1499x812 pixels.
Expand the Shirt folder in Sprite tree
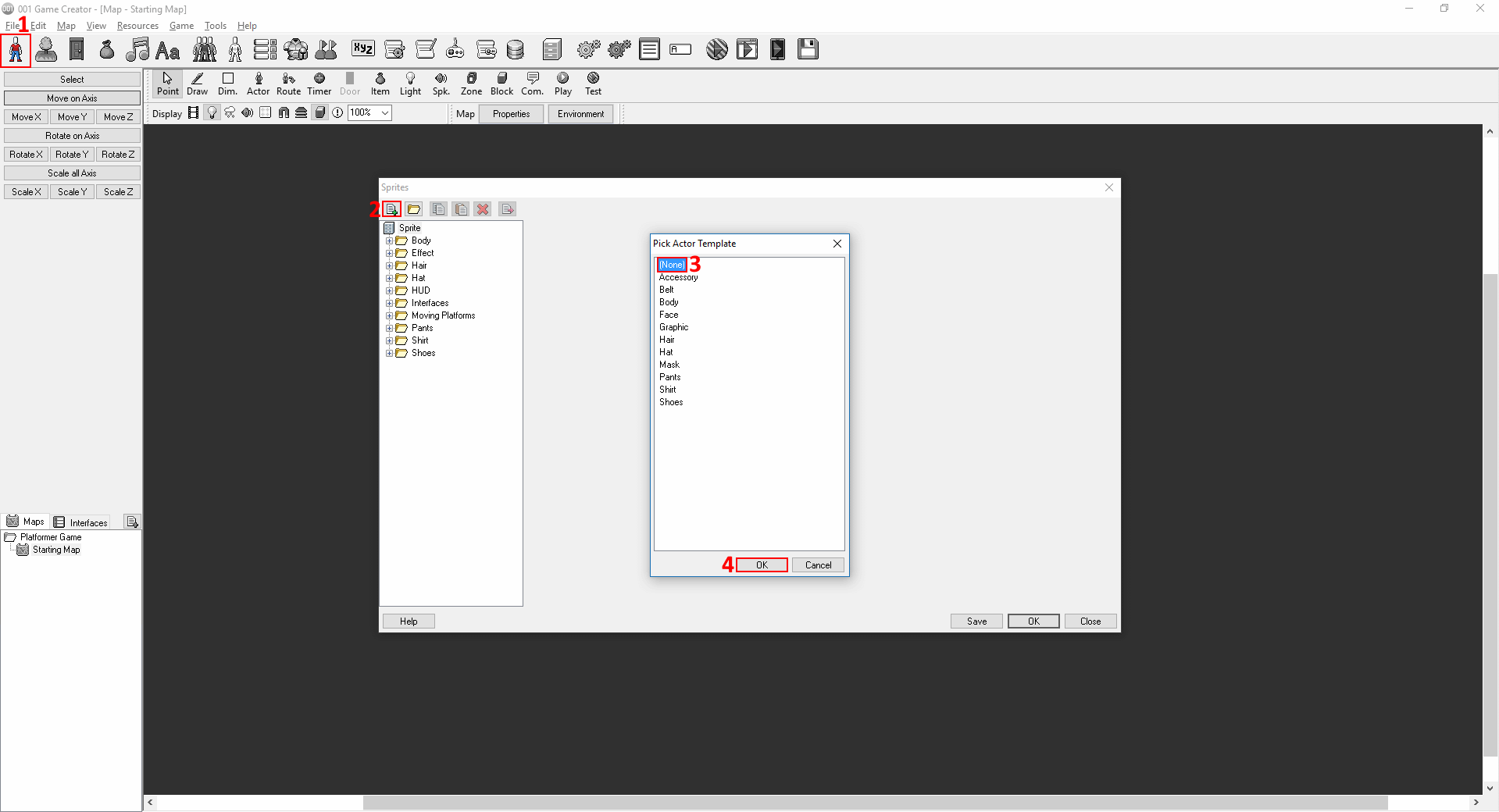389,340
